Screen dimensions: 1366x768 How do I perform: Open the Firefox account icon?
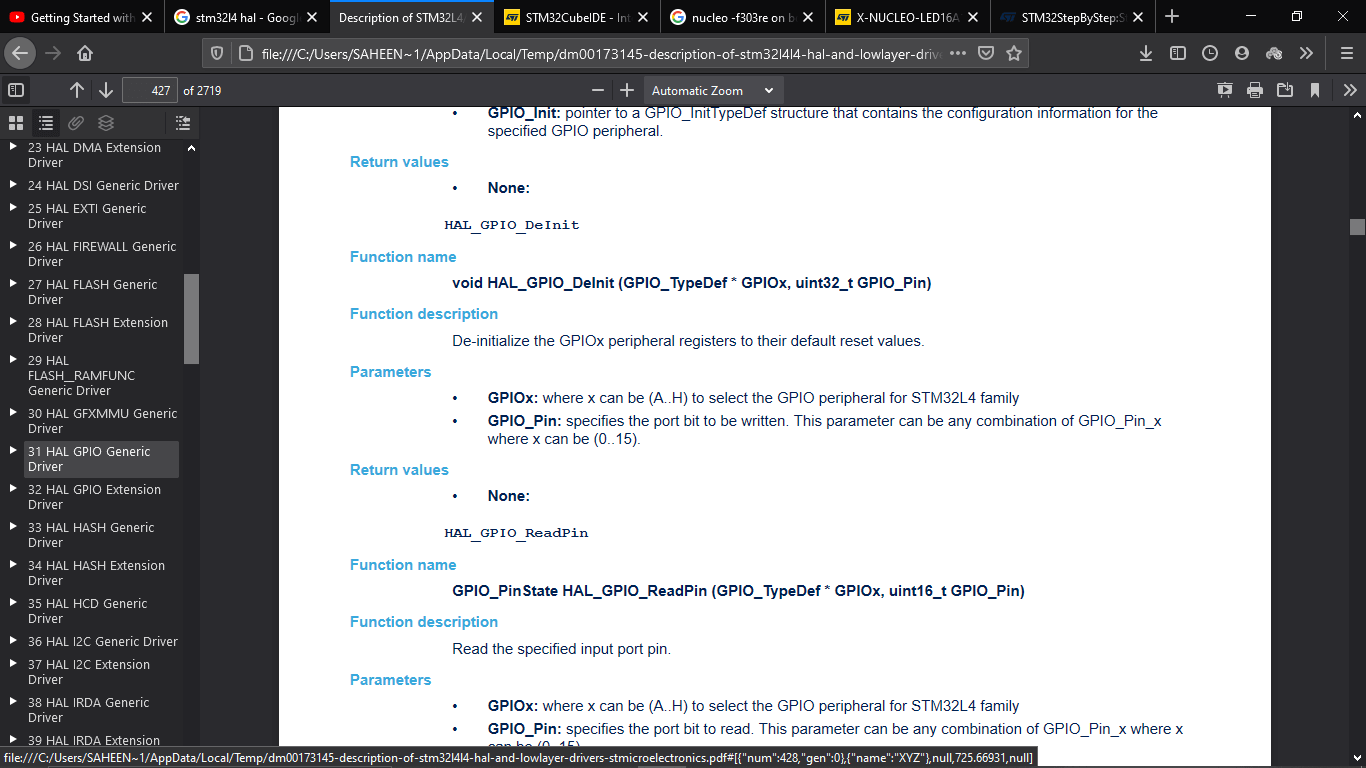(1242, 53)
